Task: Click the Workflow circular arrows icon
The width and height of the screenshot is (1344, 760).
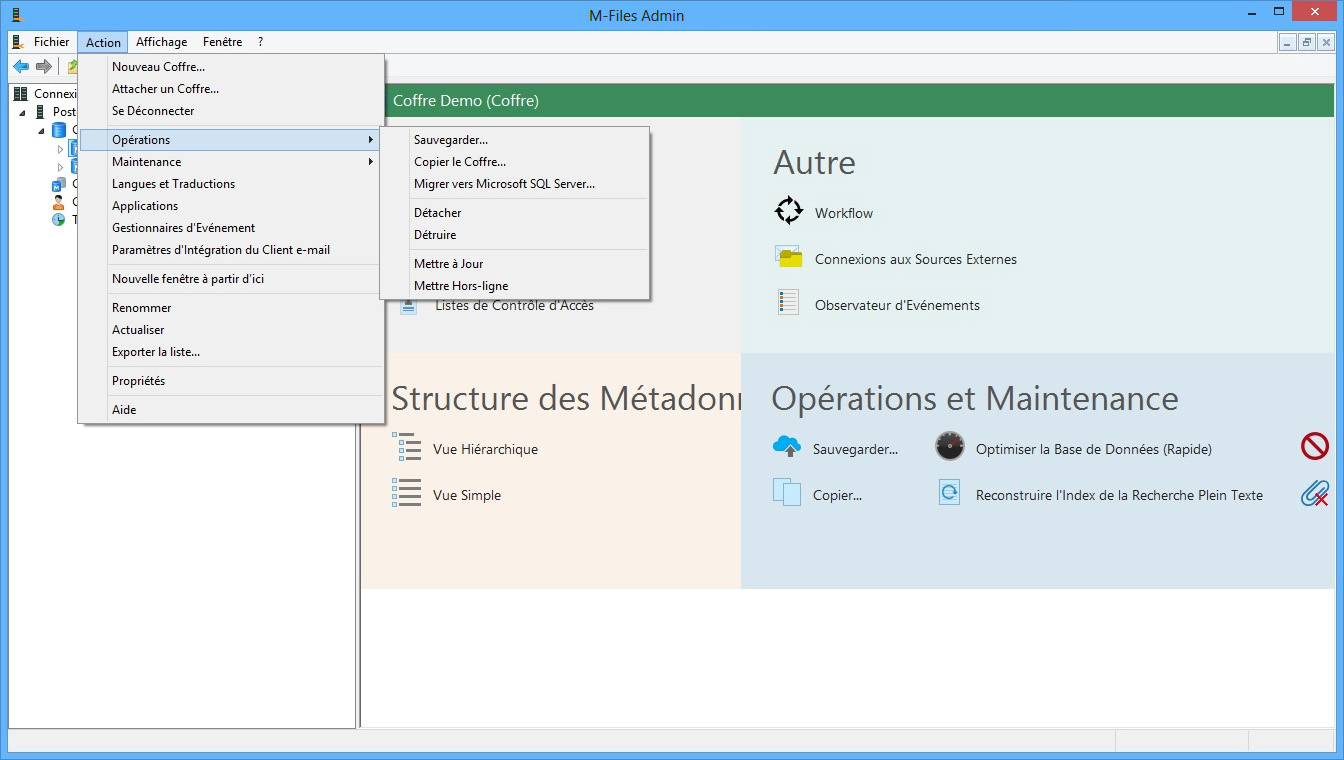Action: point(789,211)
